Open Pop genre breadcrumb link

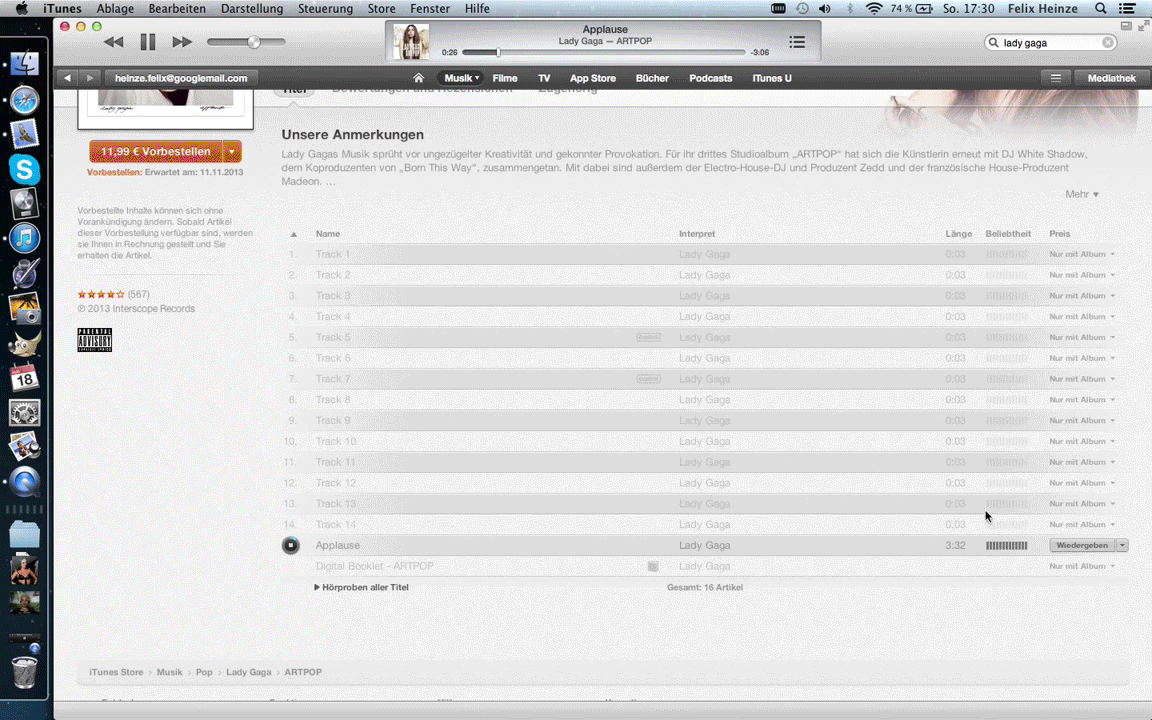click(x=204, y=672)
